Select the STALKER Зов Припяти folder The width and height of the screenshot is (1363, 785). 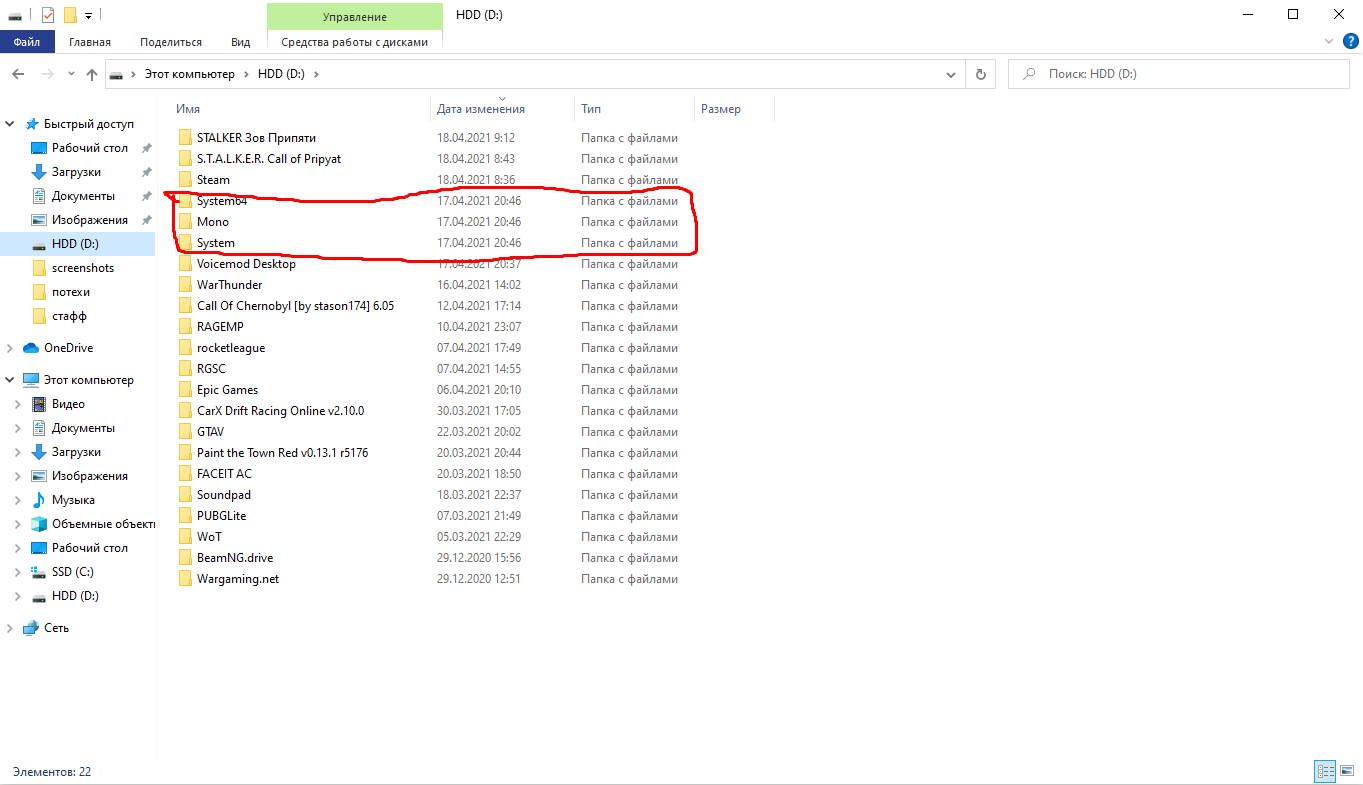tap(256, 138)
